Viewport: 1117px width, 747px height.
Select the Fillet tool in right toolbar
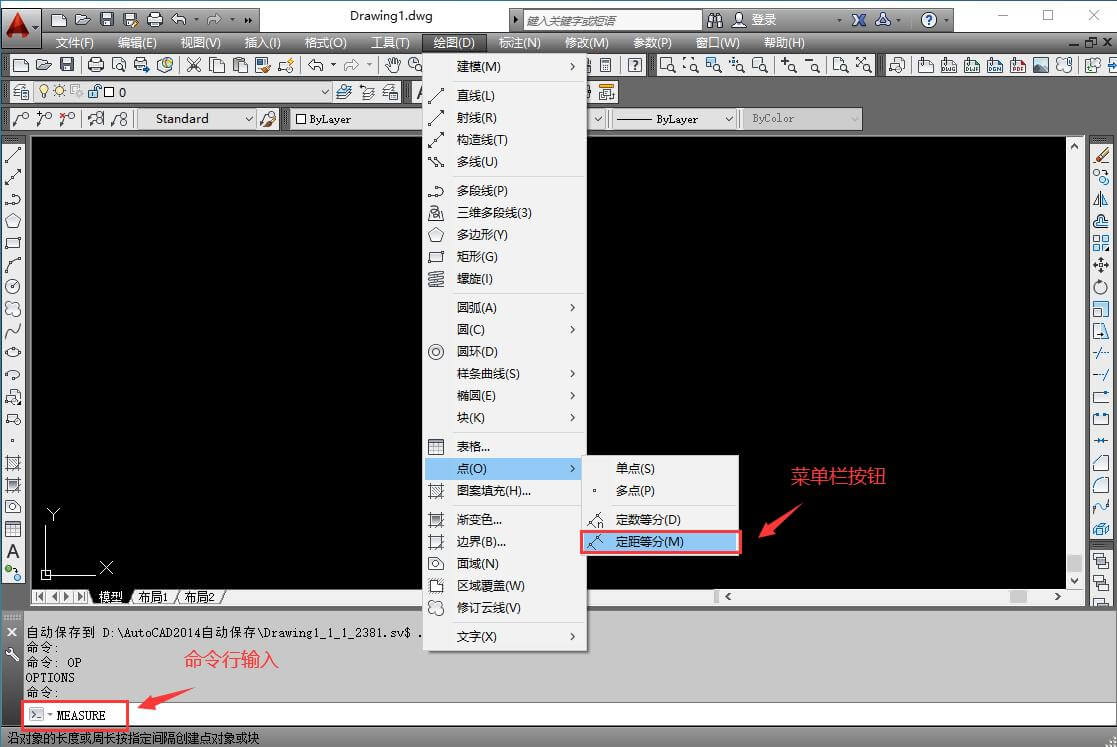[x=1101, y=485]
